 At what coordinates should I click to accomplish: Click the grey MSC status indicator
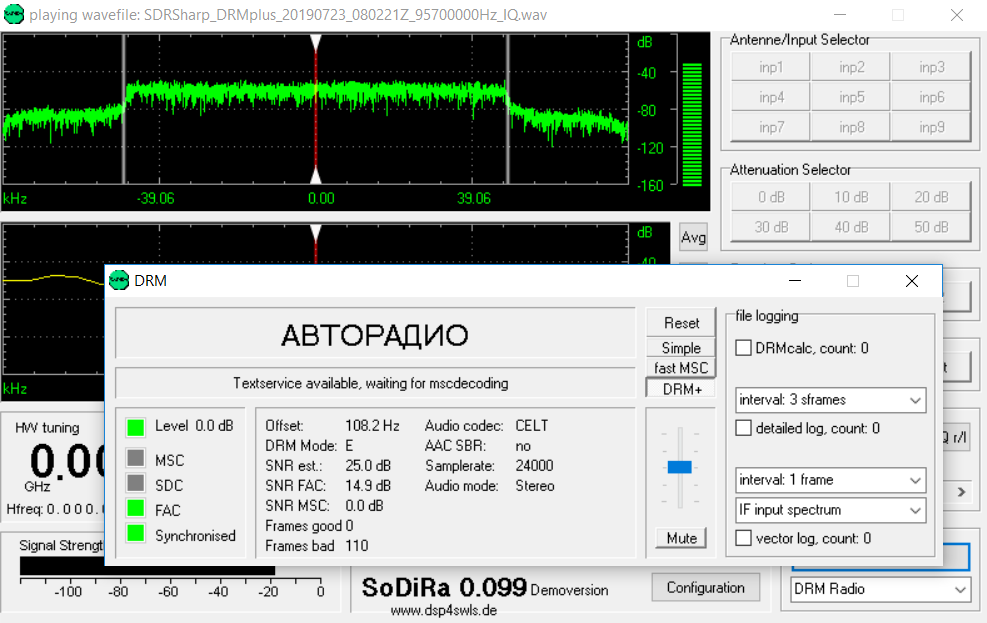(135, 457)
